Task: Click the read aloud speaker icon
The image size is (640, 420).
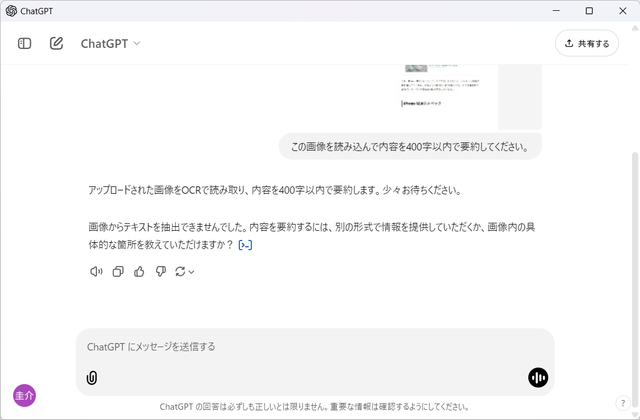Action: pyautogui.click(x=96, y=271)
